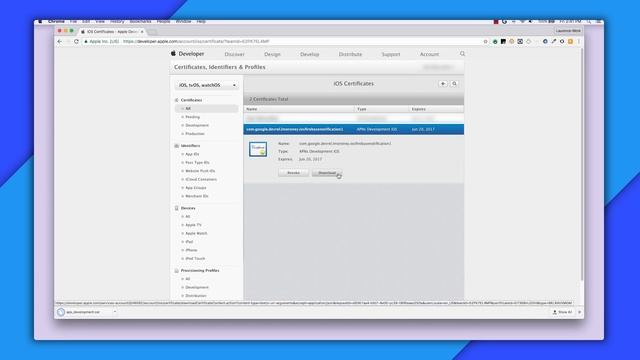Select All under Devices
640x360 pixels.
point(188,217)
